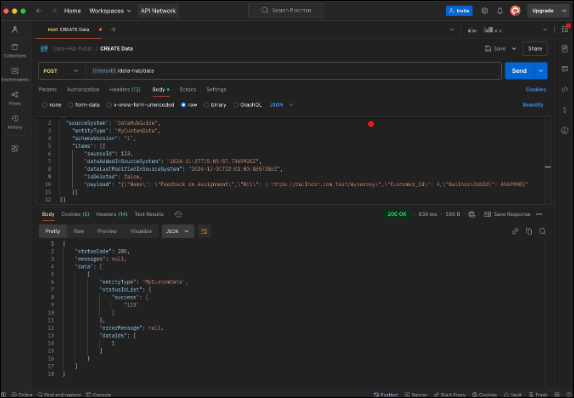Open the request info pane icon
574x398 pixels.
(x=565, y=130)
